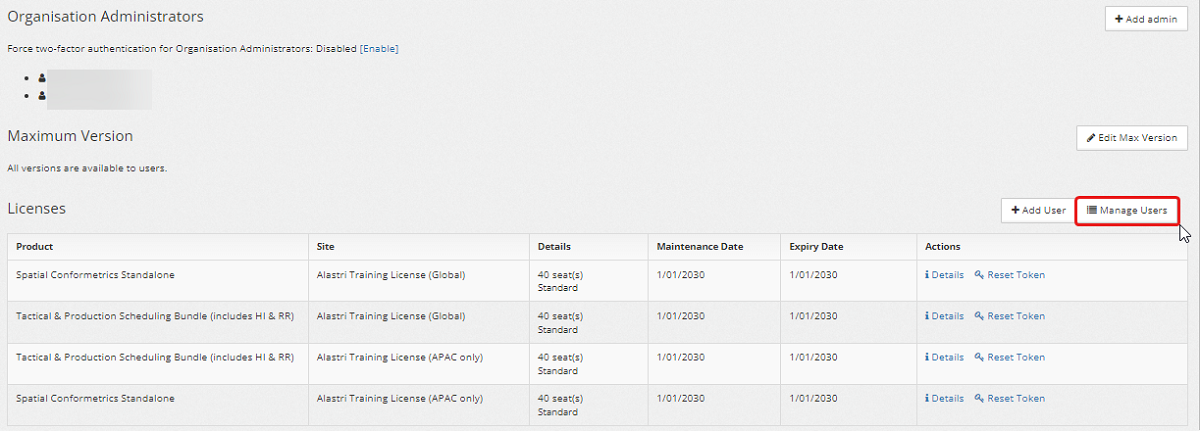The height and width of the screenshot is (431, 1200).
Task: Show Details for APAC Tactical Bundle license
Action: pyautogui.click(x=944, y=357)
